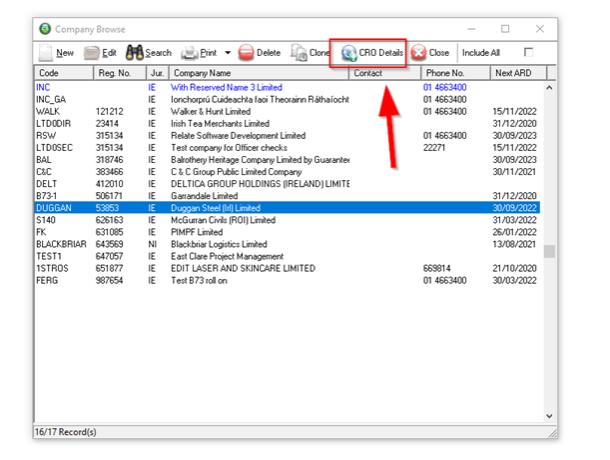Click the scroll up arrow of the list

click(549, 88)
